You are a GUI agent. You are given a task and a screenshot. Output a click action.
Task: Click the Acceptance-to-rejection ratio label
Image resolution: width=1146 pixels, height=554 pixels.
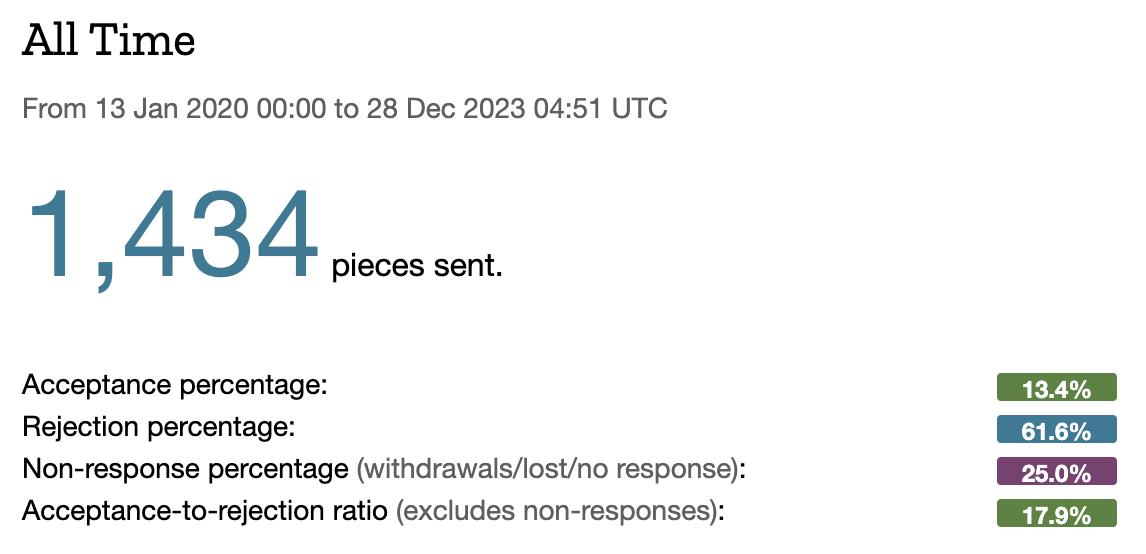(x=205, y=511)
